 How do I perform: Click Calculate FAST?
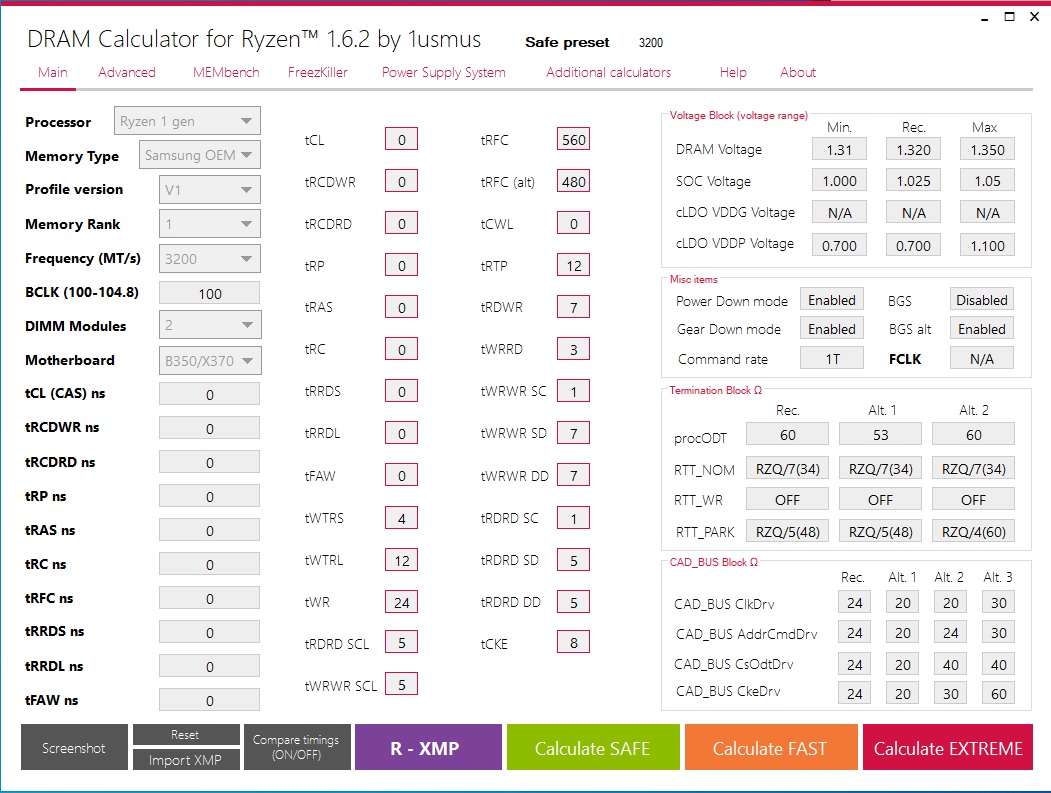(771, 747)
